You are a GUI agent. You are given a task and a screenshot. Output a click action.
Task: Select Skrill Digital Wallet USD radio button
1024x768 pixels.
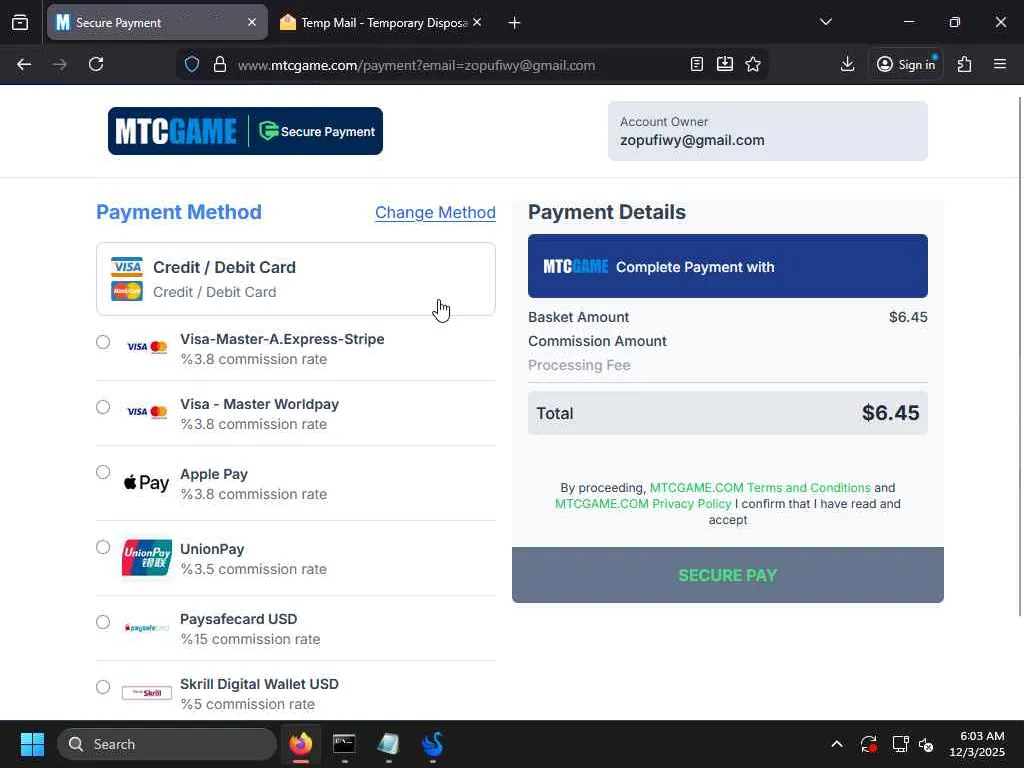pyautogui.click(x=103, y=687)
